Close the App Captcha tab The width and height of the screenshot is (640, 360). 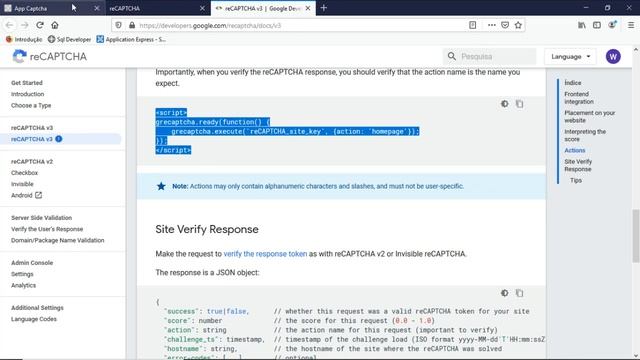(97, 8)
